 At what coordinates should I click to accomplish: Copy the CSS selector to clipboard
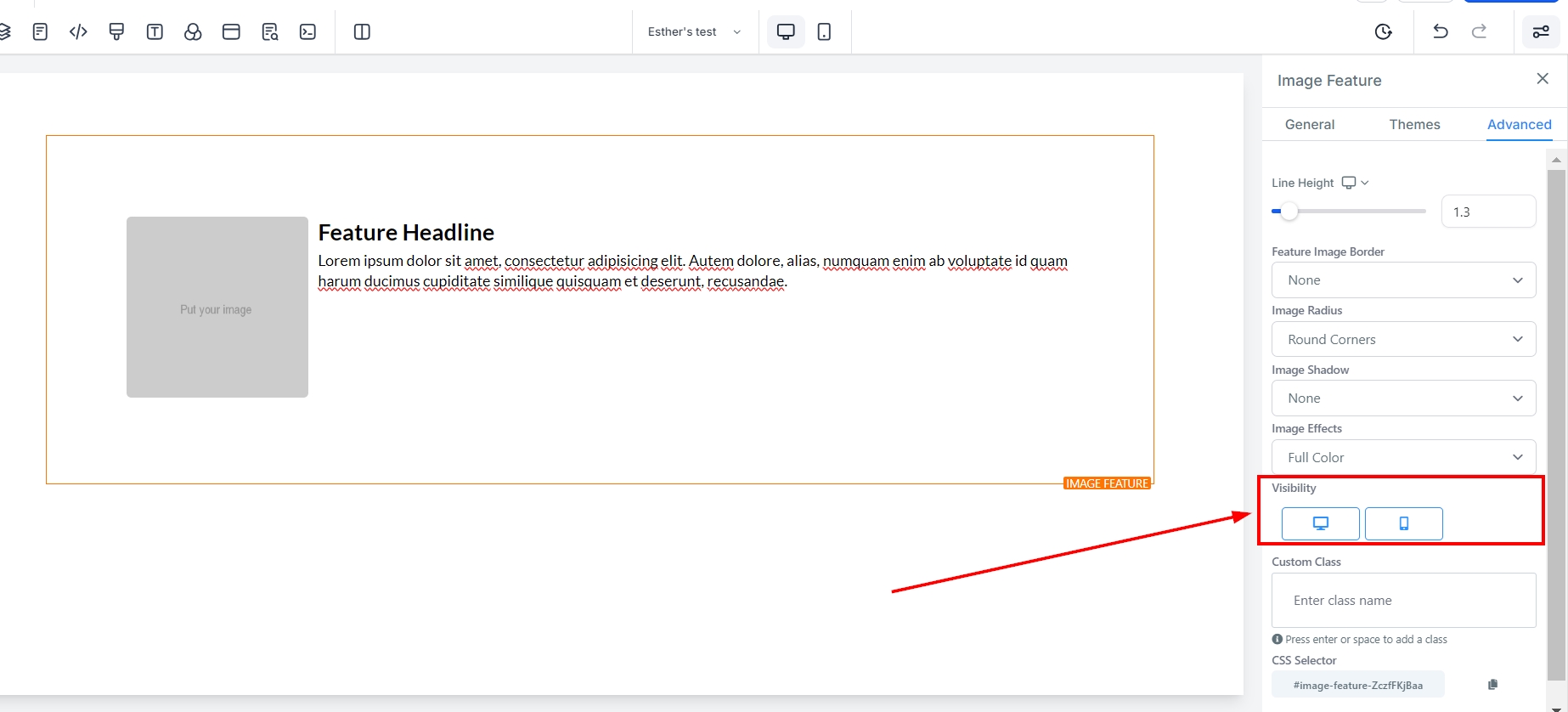1492,685
